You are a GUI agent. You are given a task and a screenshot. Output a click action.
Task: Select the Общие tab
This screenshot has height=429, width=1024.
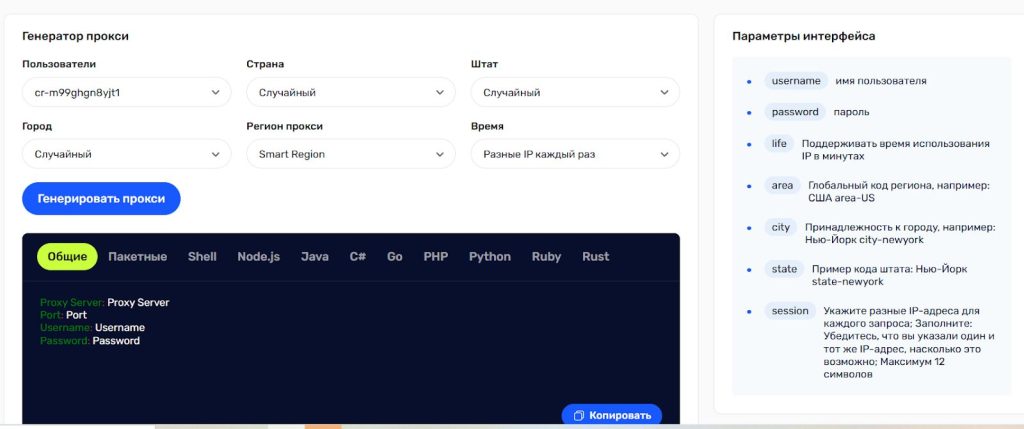coord(67,257)
